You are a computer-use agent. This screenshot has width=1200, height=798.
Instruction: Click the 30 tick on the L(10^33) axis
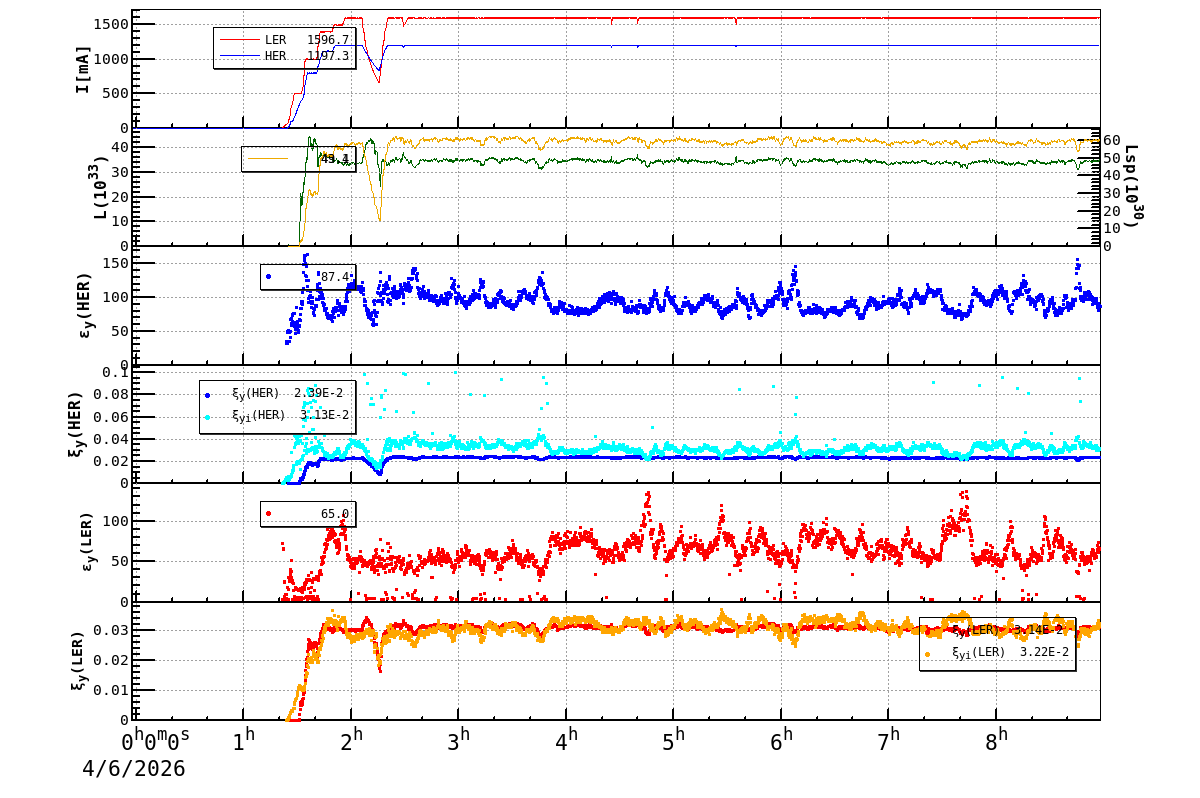[120, 172]
